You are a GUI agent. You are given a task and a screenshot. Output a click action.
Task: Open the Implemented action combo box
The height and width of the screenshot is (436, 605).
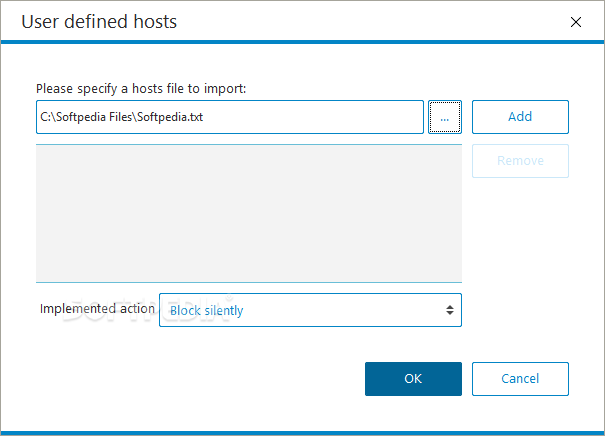pos(310,310)
